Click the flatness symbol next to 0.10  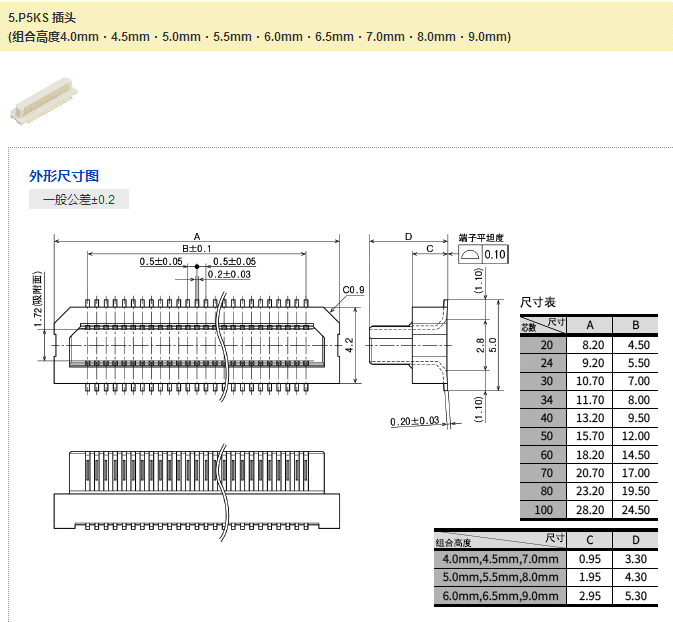(471, 255)
